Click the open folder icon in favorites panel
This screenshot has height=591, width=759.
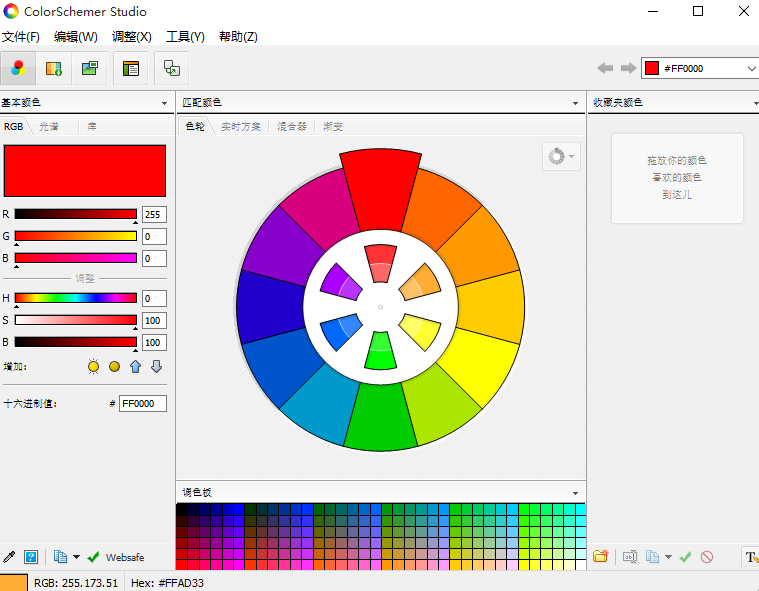coord(600,557)
